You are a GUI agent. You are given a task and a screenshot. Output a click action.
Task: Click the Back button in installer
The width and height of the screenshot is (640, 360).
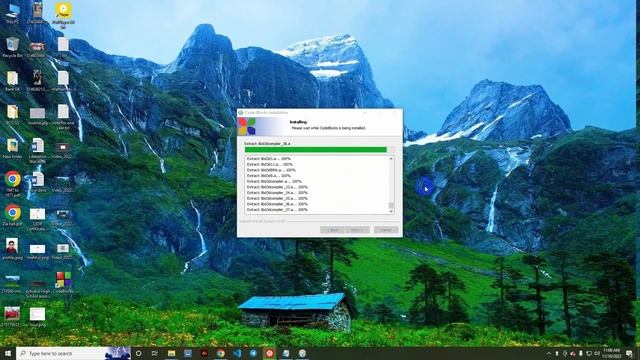click(x=332, y=230)
